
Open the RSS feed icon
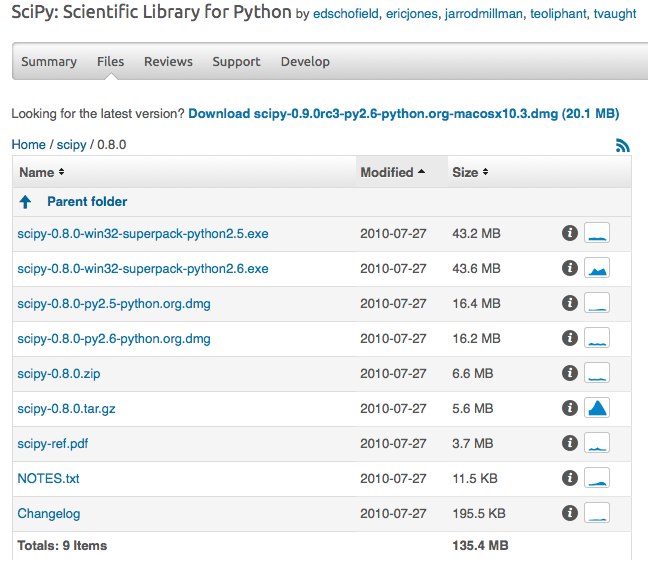(622, 145)
